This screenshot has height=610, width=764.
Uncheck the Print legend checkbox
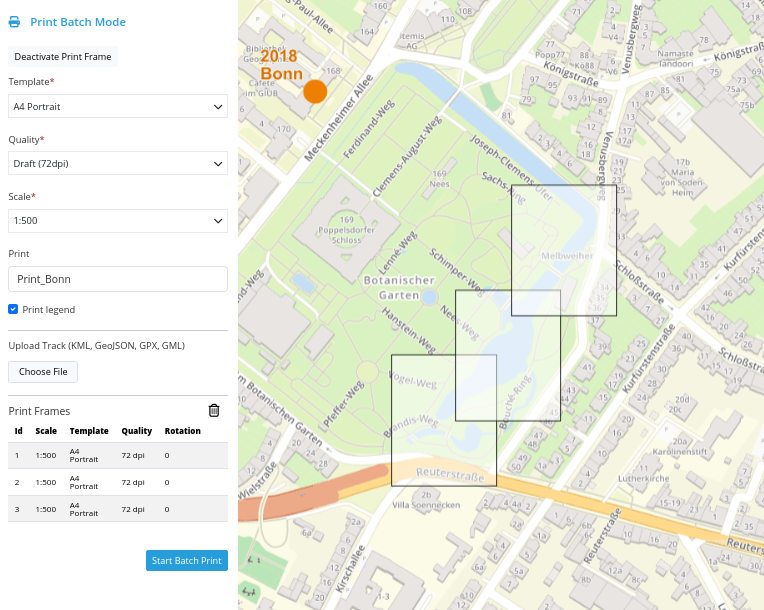pyautogui.click(x=13, y=309)
